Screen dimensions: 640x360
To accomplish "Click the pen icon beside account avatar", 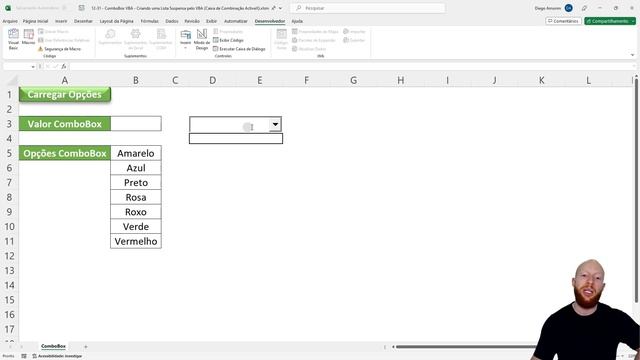I will point(584,8).
